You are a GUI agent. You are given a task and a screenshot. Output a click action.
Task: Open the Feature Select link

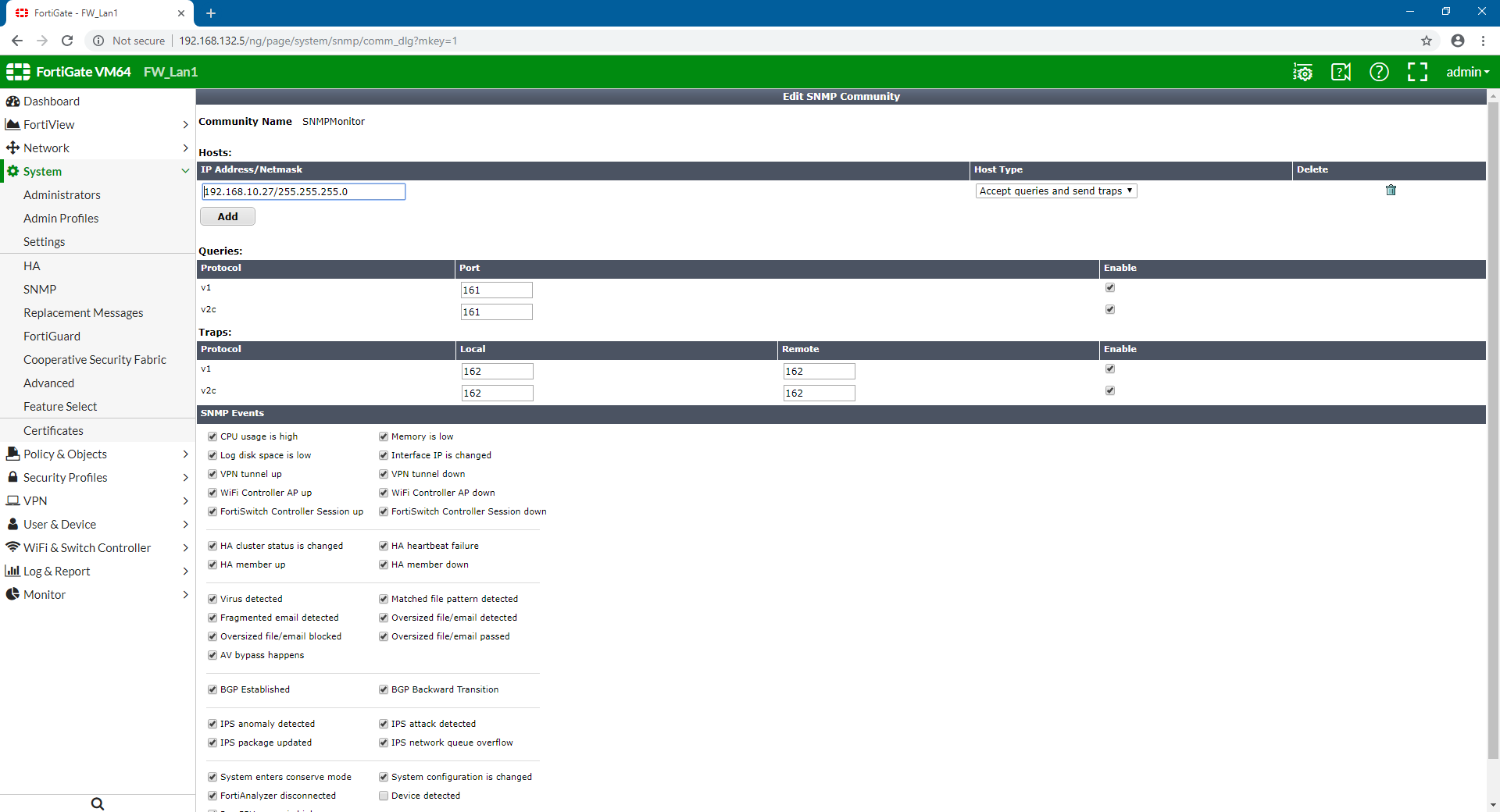click(60, 407)
